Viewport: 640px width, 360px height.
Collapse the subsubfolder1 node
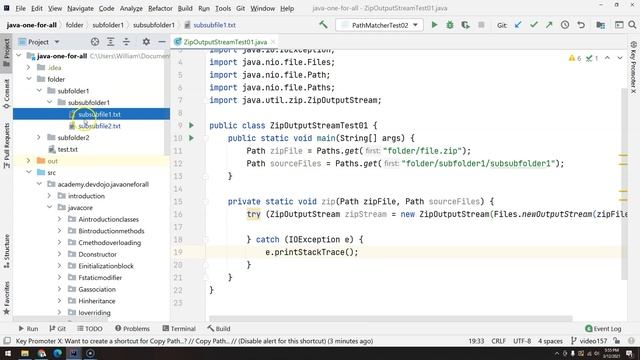click(49, 102)
